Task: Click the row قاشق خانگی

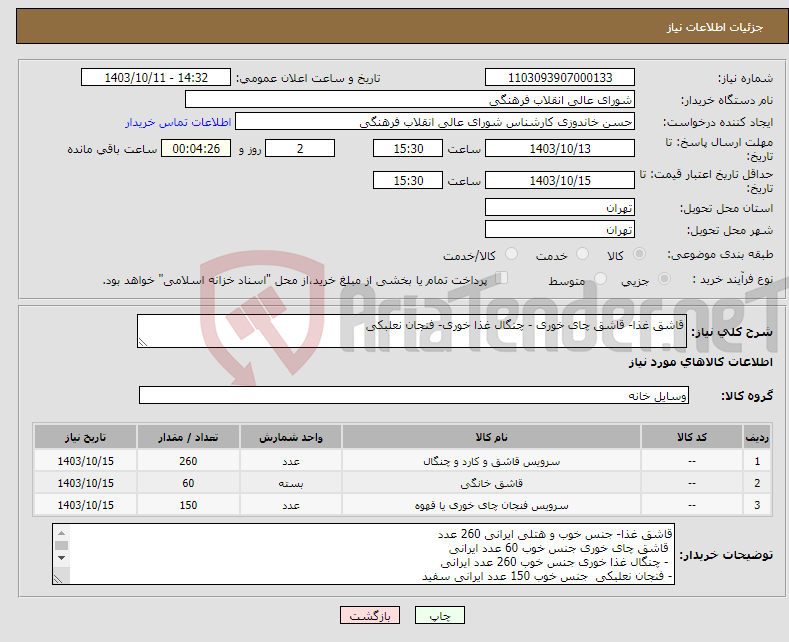Action: pos(402,483)
